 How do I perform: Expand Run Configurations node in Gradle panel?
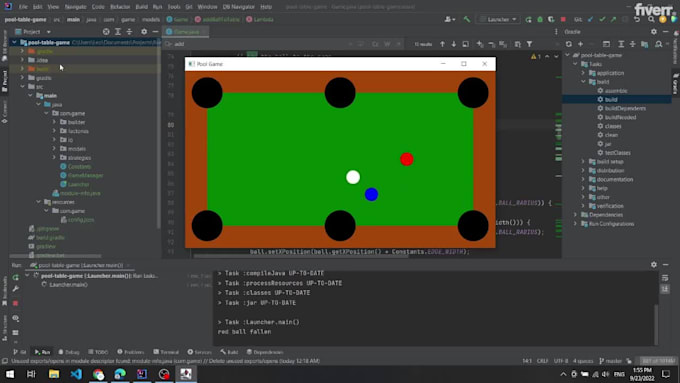tap(575, 224)
